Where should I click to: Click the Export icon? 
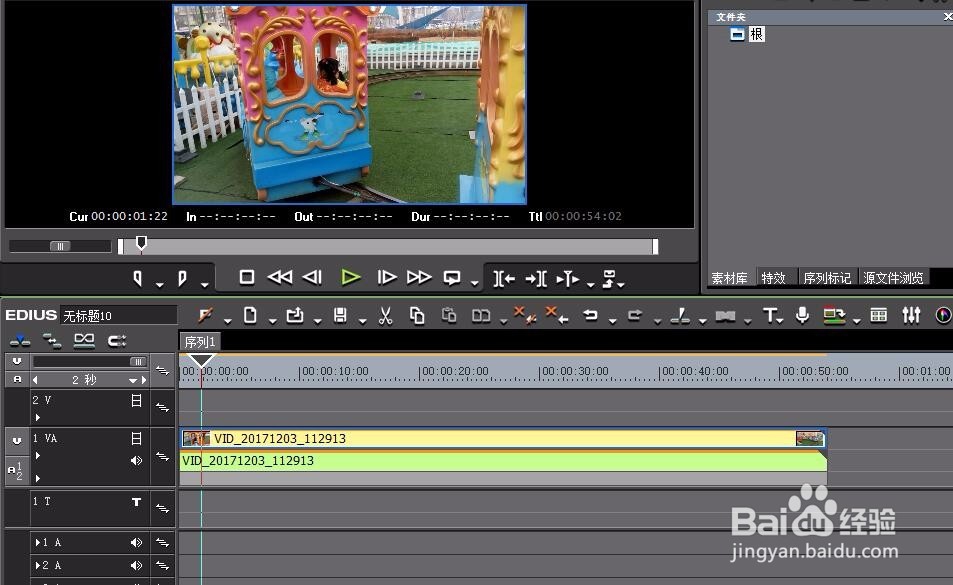834,315
